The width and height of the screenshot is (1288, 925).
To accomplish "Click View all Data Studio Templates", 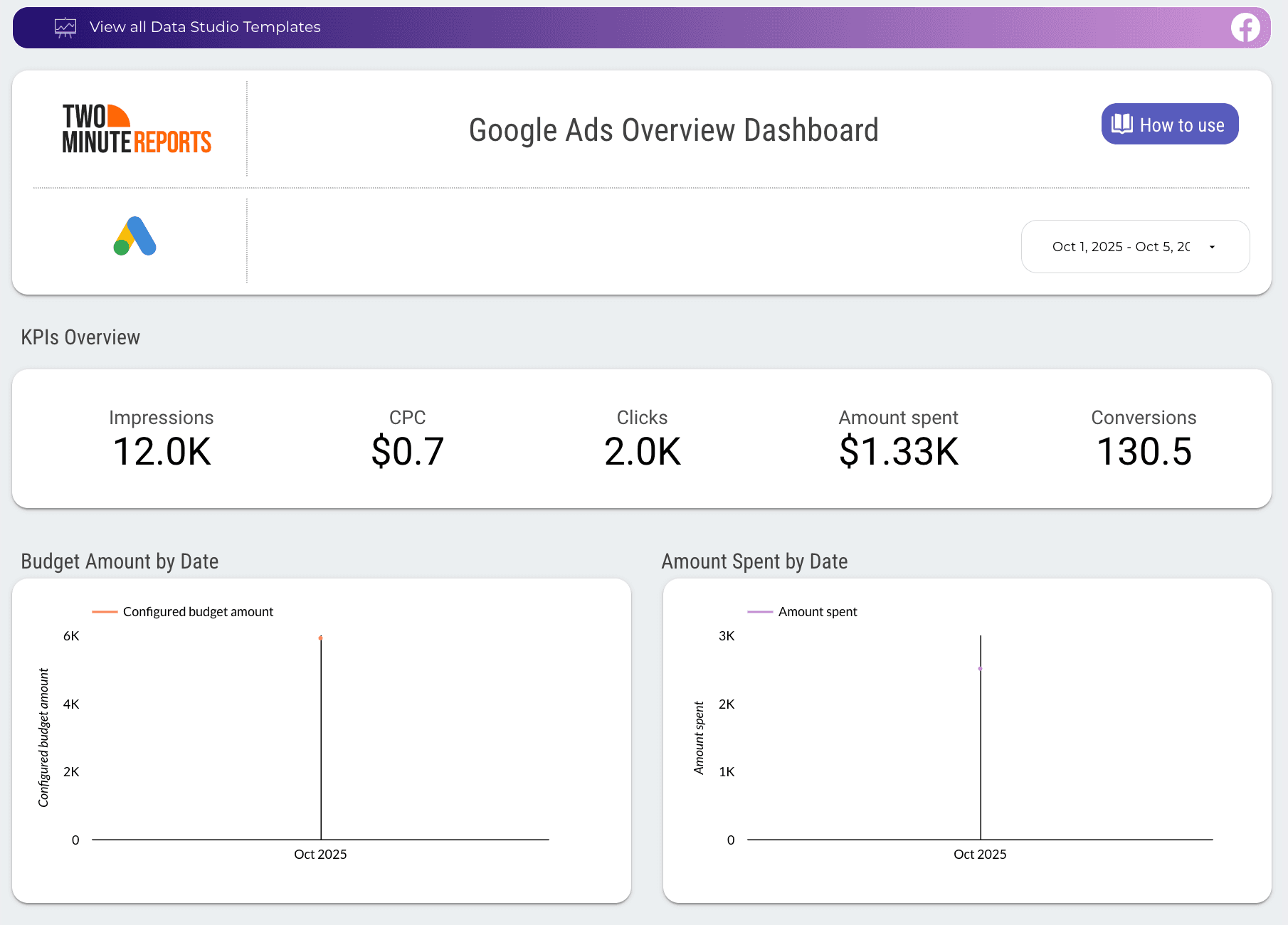I will [x=205, y=27].
